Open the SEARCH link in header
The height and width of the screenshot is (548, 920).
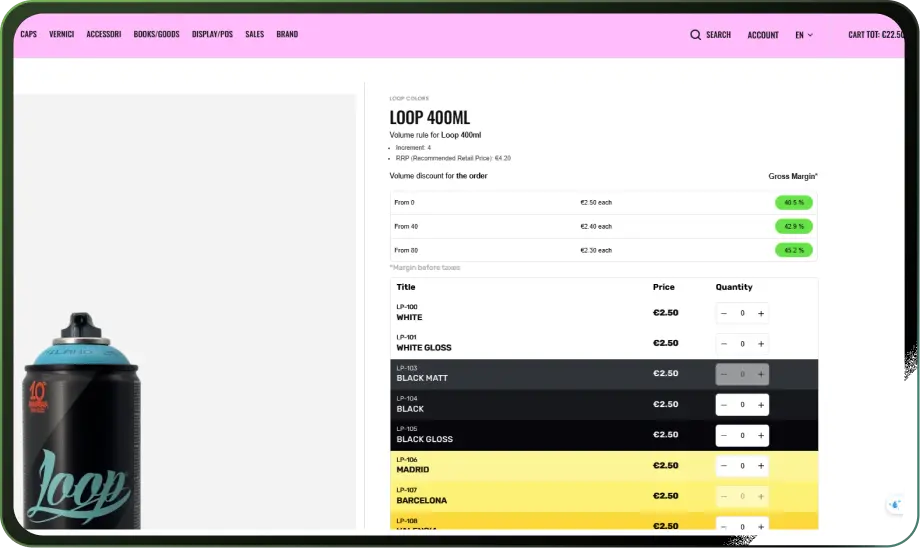718,35
